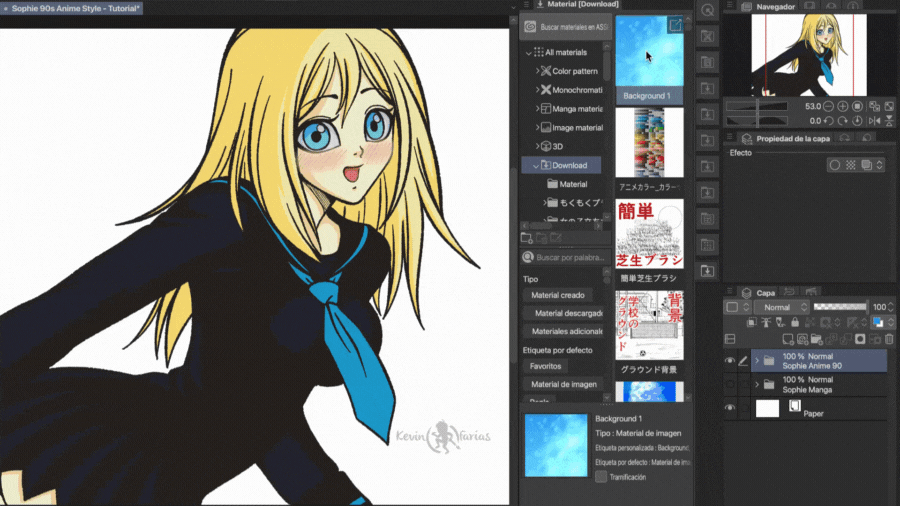Image resolution: width=900 pixels, height=506 pixels.
Task: Toggle visibility of Paper layer
Action: [730, 408]
